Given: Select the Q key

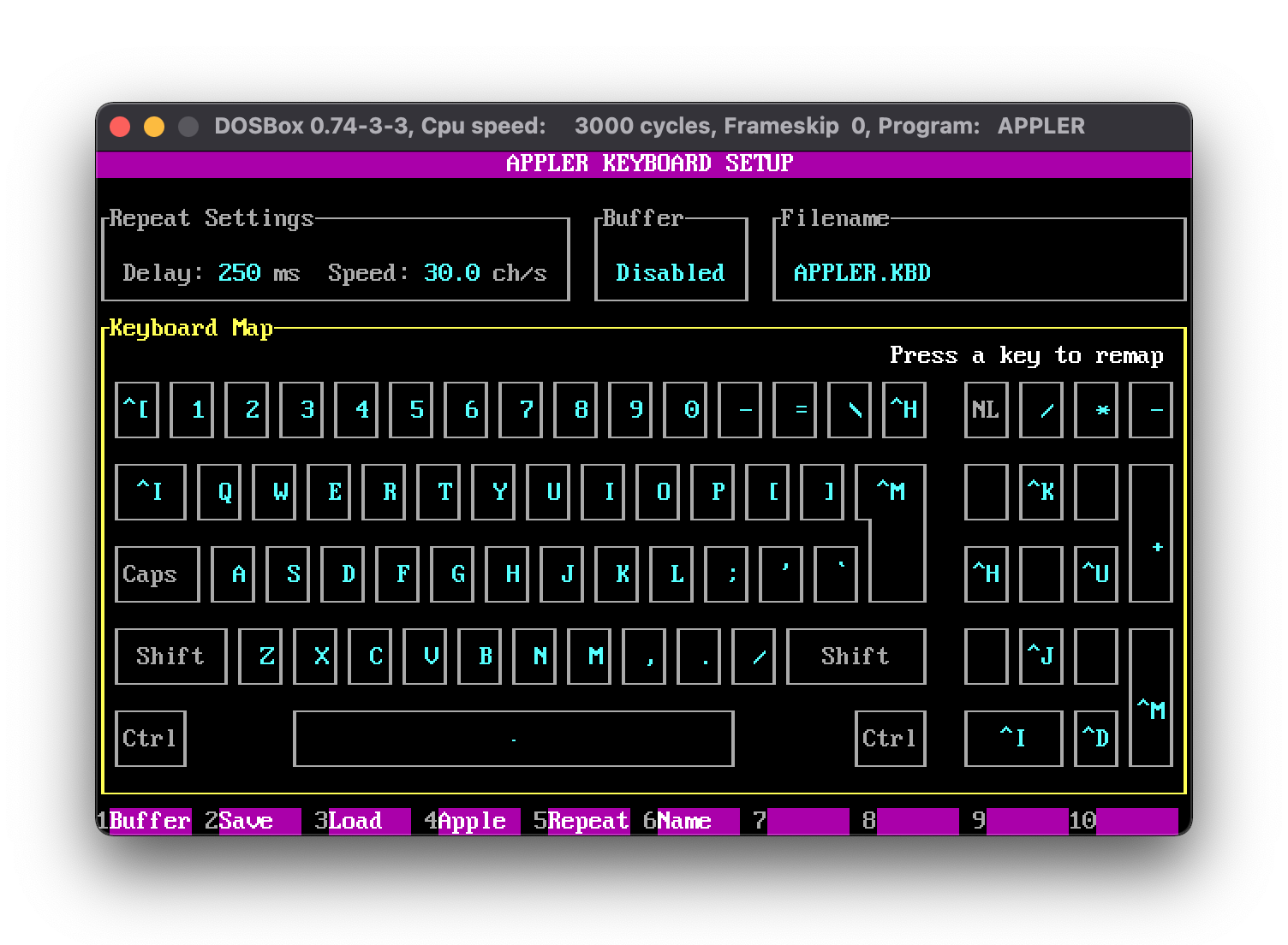Looking at the screenshot, I should [219, 492].
